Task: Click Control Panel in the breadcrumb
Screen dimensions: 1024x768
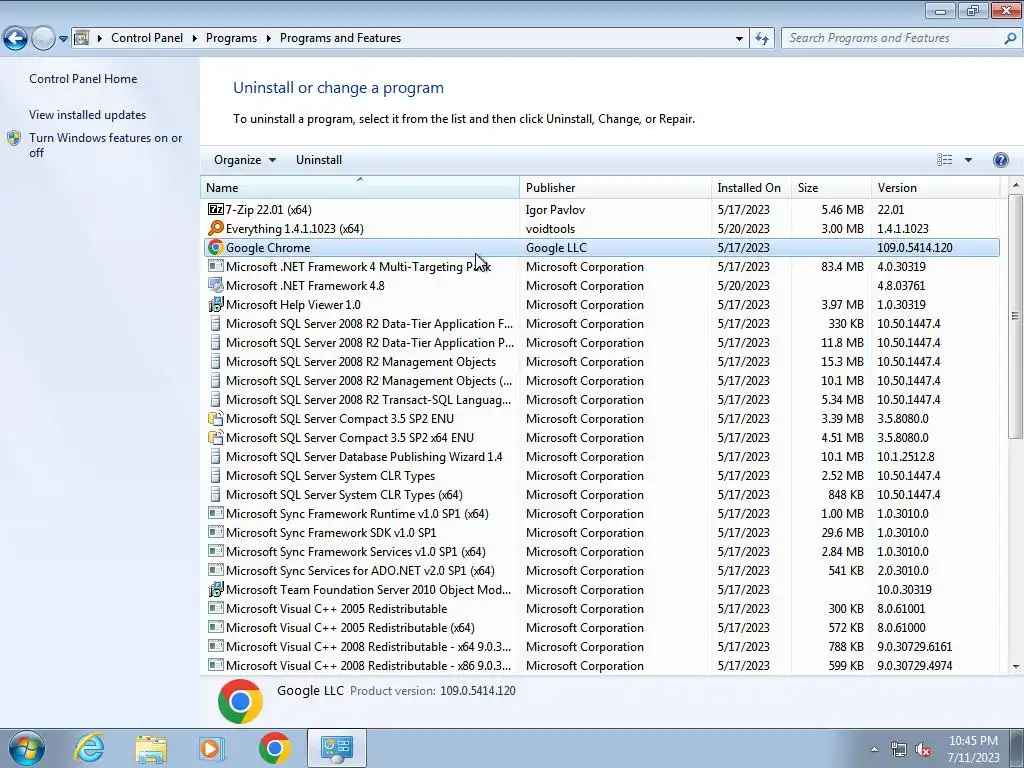Action: click(x=147, y=38)
